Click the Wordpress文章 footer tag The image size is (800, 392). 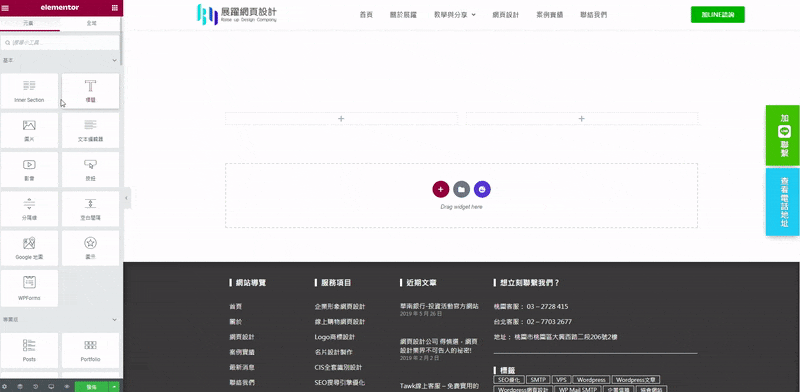pos(636,380)
